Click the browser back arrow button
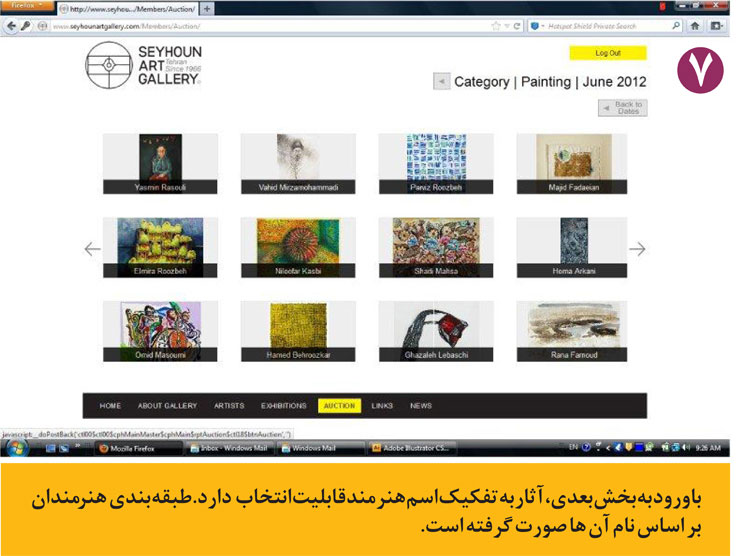This screenshot has height=556, width=750. pos(11,26)
